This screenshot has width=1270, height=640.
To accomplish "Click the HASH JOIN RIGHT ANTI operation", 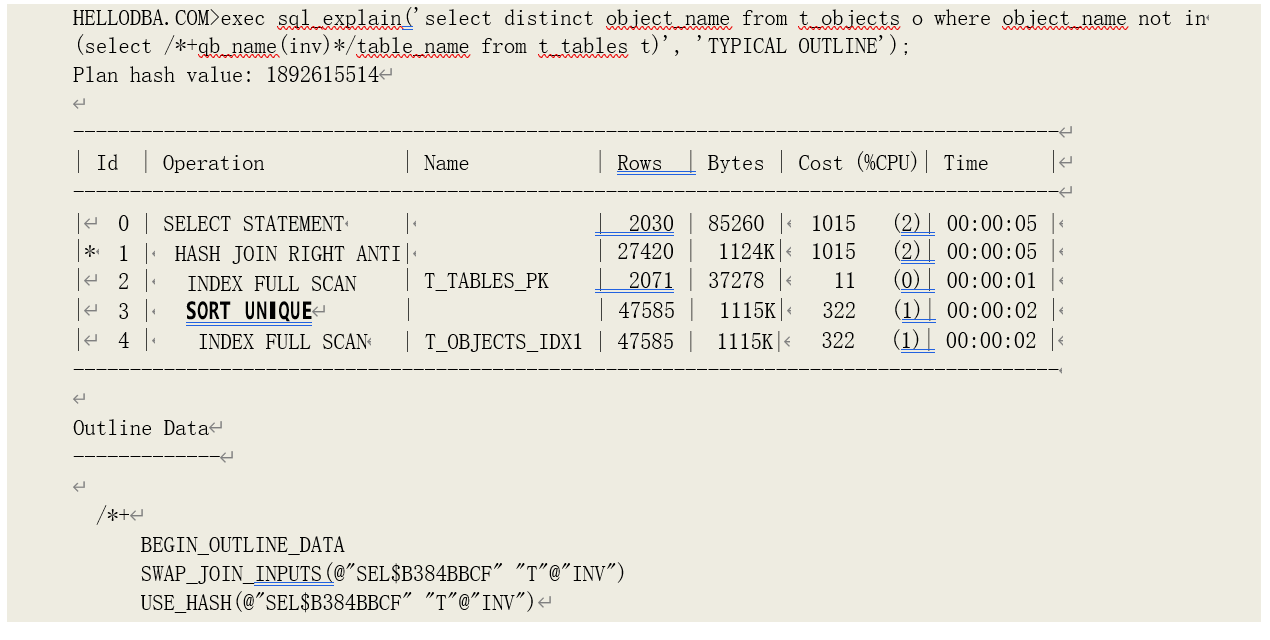I will tap(287, 253).
